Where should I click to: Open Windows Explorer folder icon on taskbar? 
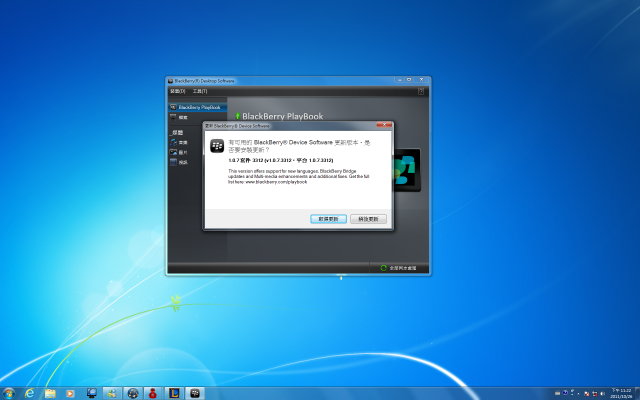click(x=50, y=393)
